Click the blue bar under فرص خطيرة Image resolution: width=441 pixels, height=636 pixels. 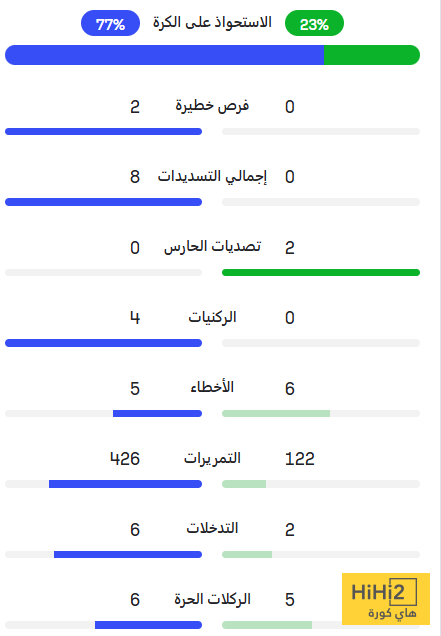103,131
